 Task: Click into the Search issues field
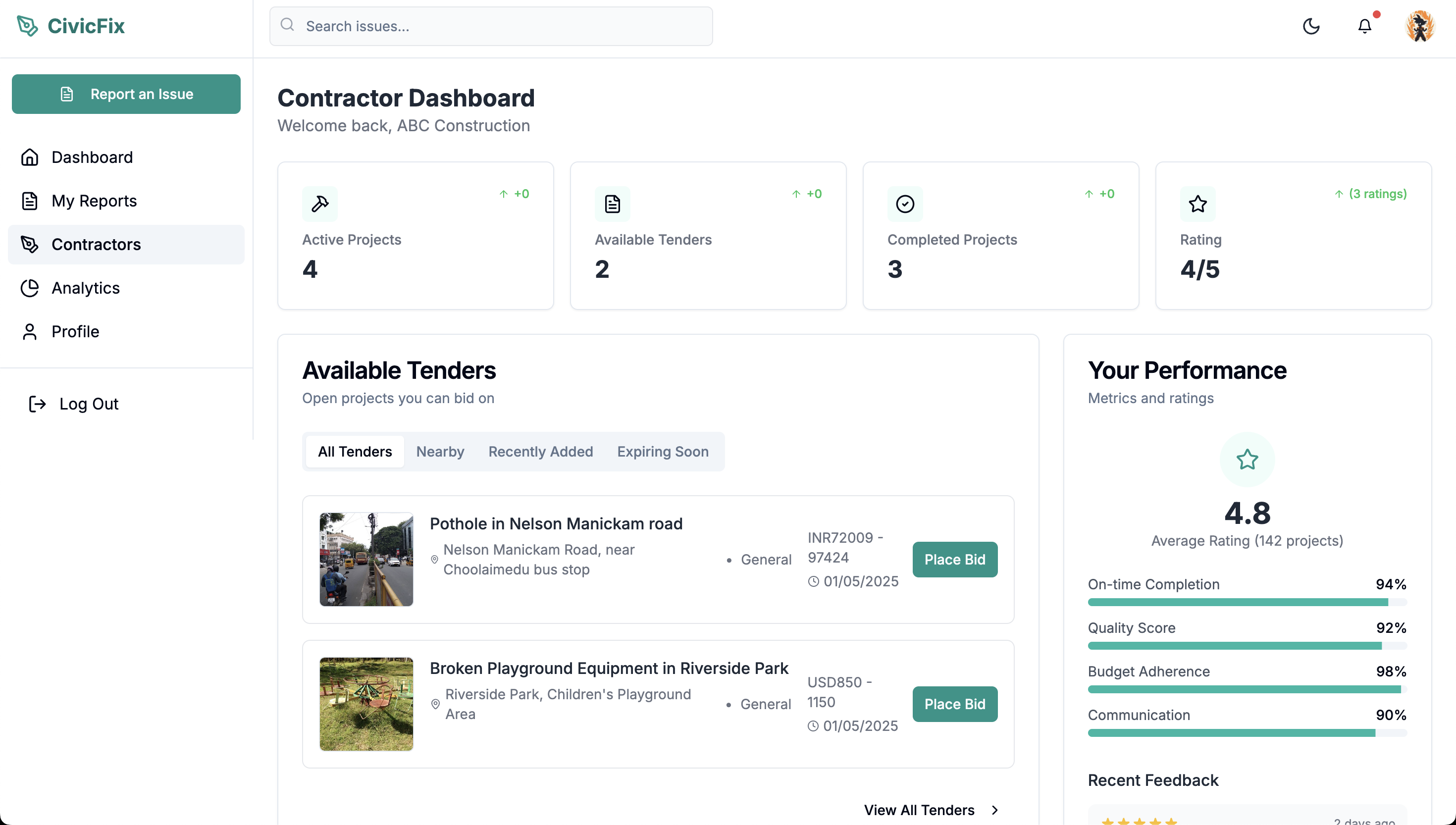click(x=491, y=25)
